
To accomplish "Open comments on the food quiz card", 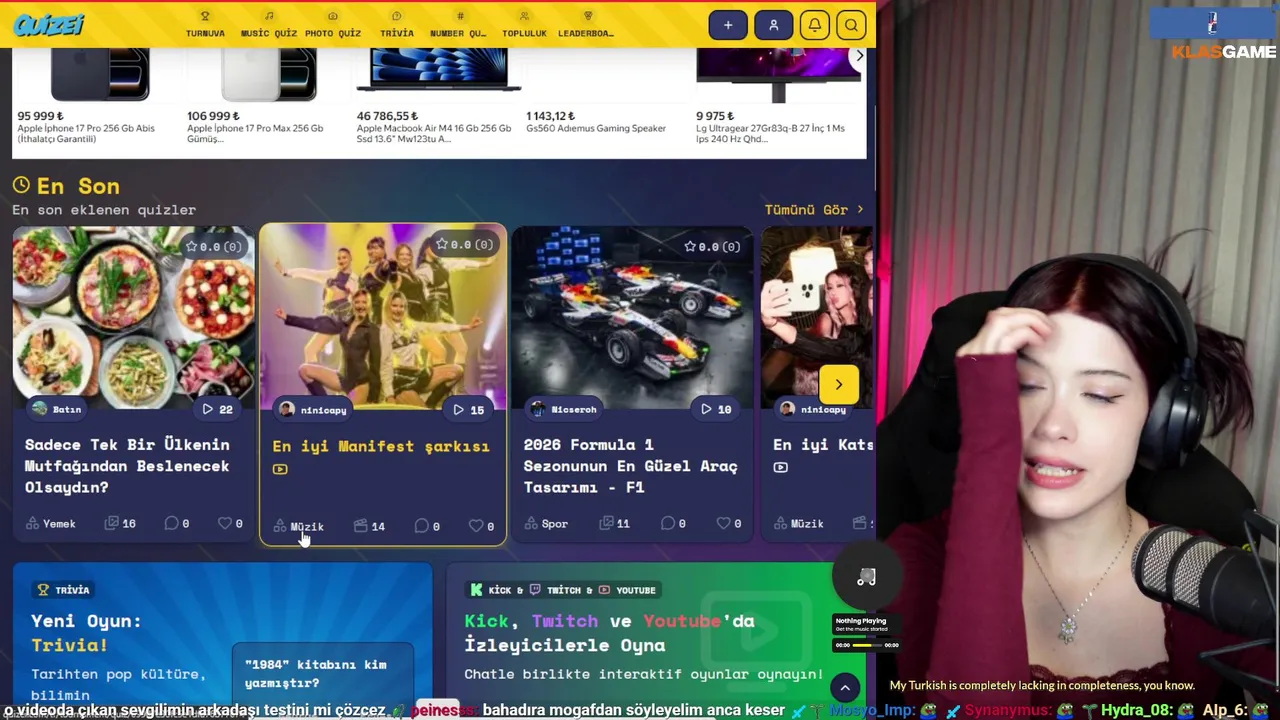I will [x=177, y=524].
